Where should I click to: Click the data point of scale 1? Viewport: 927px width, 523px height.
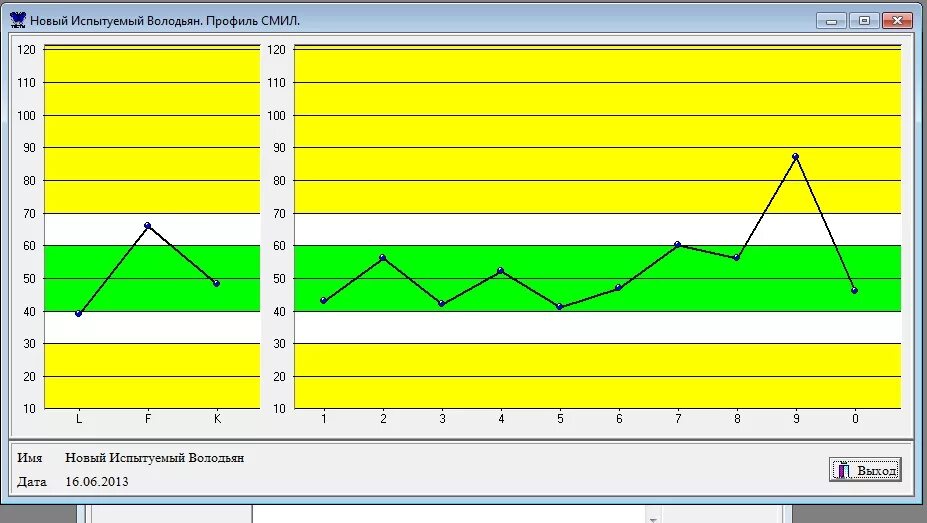pyautogui.click(x=323, y=301)
